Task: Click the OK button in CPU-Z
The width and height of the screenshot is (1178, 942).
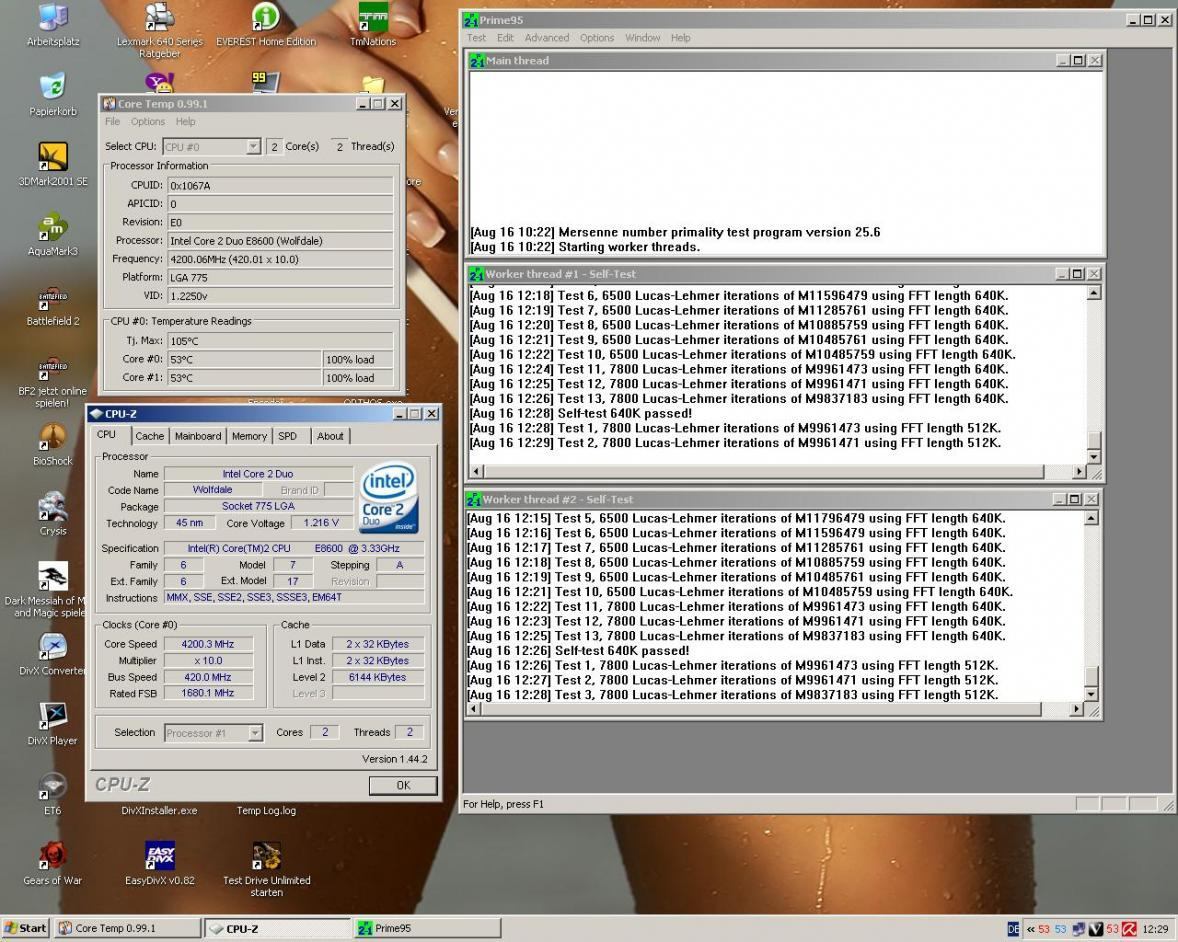Action: tap(403, 785)
